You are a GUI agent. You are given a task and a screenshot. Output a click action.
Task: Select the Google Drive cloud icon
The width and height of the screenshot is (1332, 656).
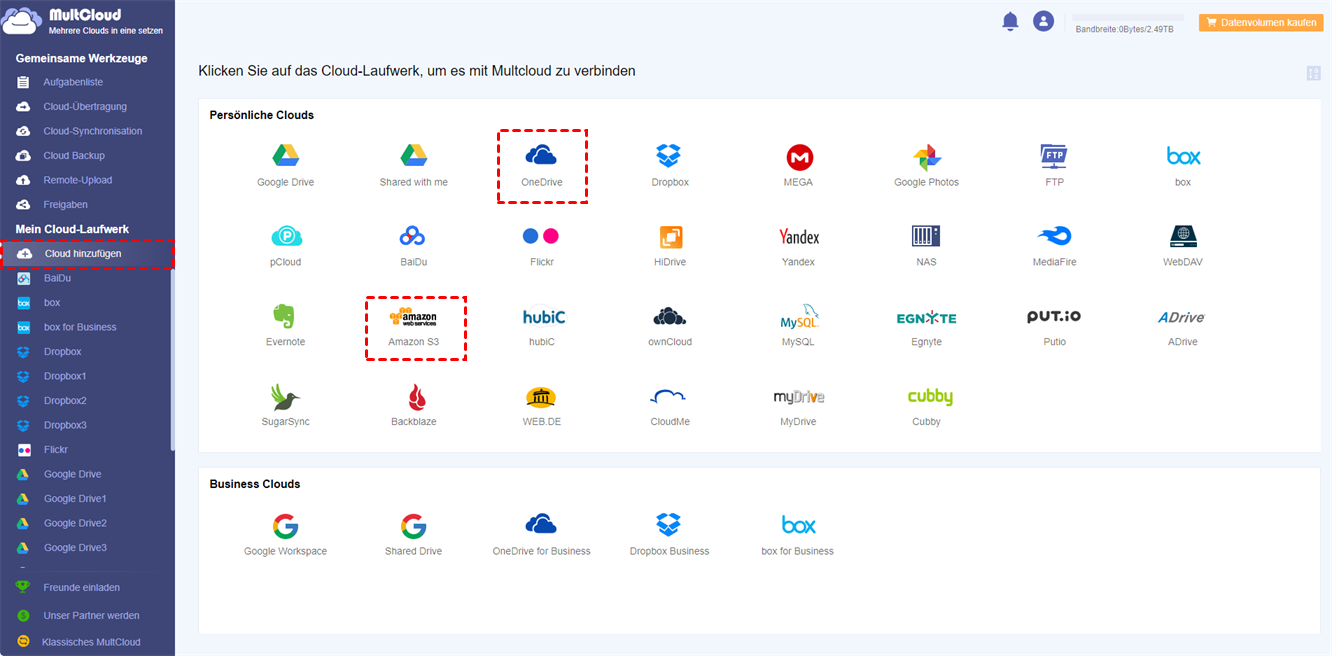click(286, 156)
